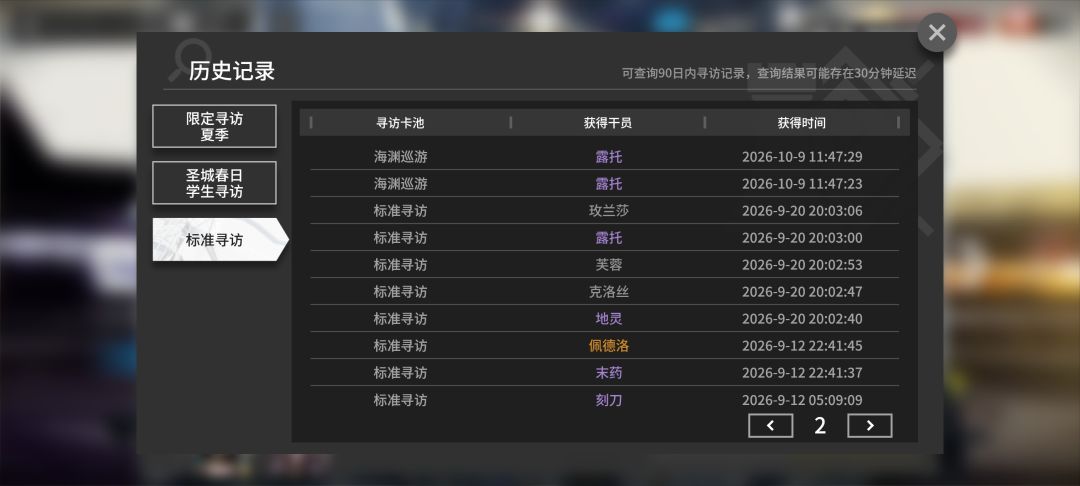The image size is (1080, 486).
Task: Click timestamp 2026-10-9 11:47:29
Action: pyautogui.click(x=802, y=157)
